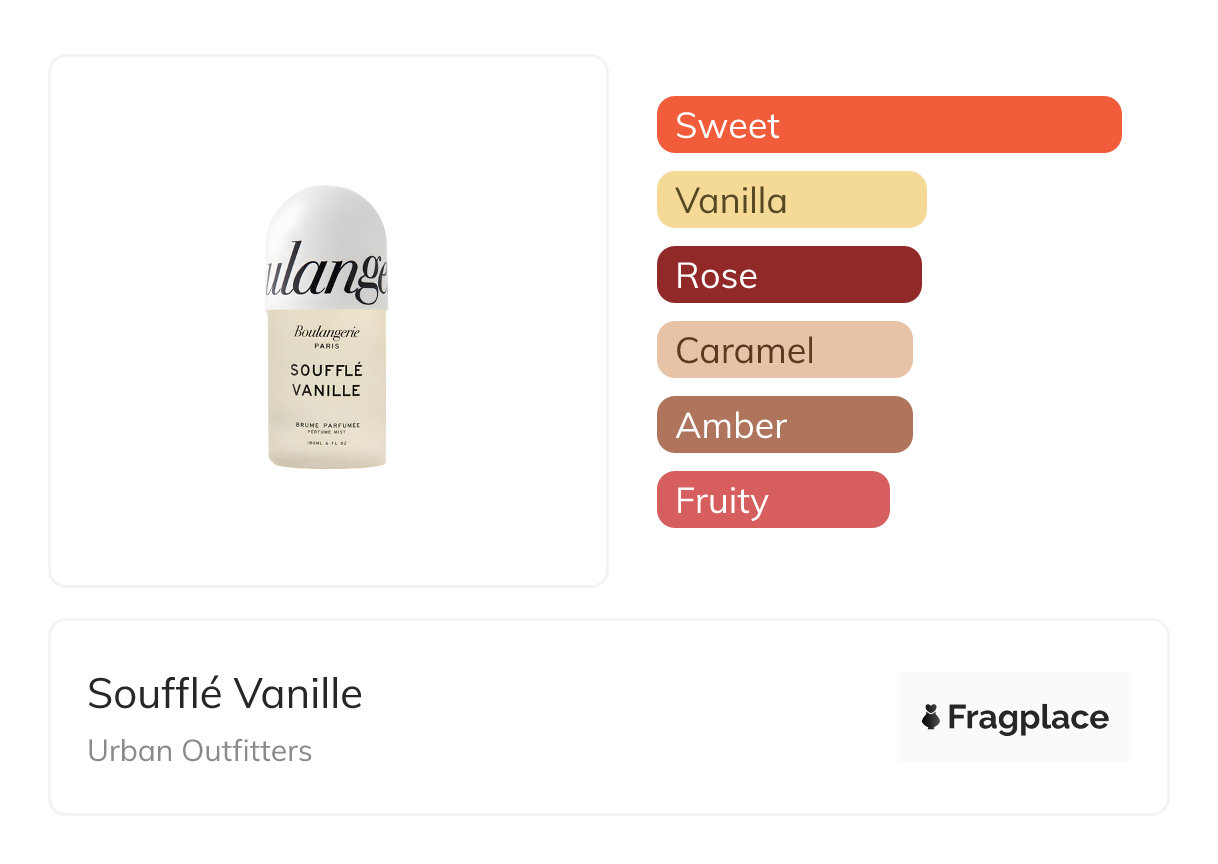This screenshot has height=864, width=1218.
Task: Click the dark red Rose bar
Action: [x=788, y=275]
